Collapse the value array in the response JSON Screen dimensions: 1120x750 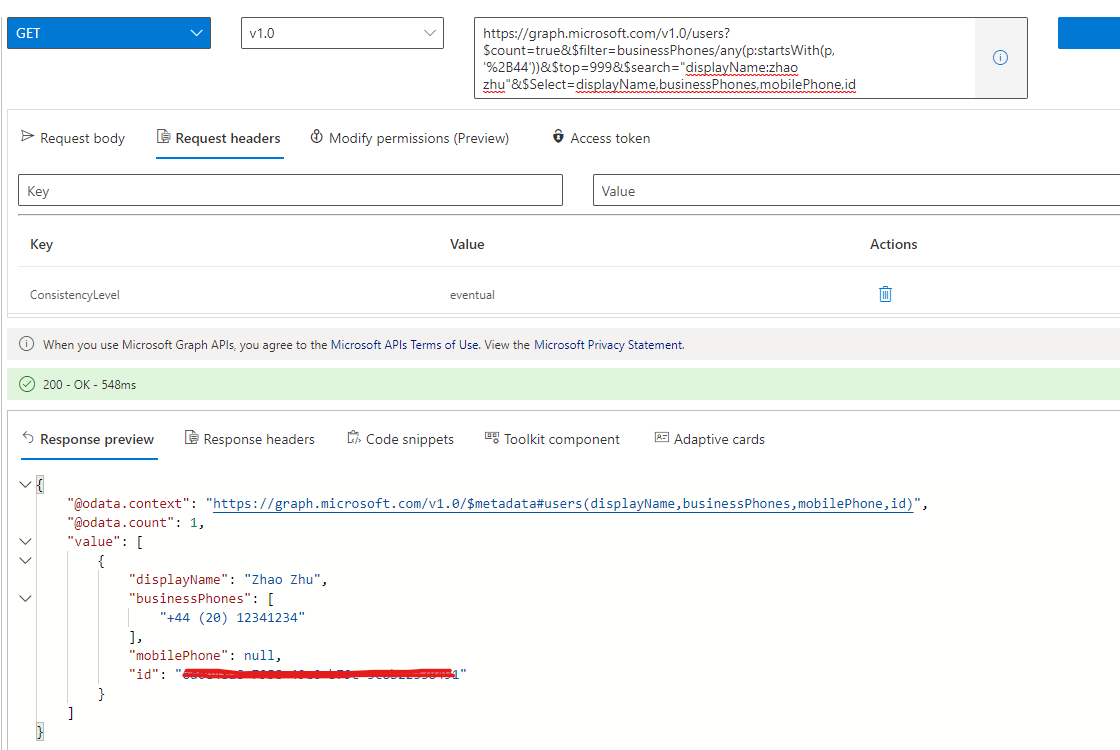[x=24, y=541]
